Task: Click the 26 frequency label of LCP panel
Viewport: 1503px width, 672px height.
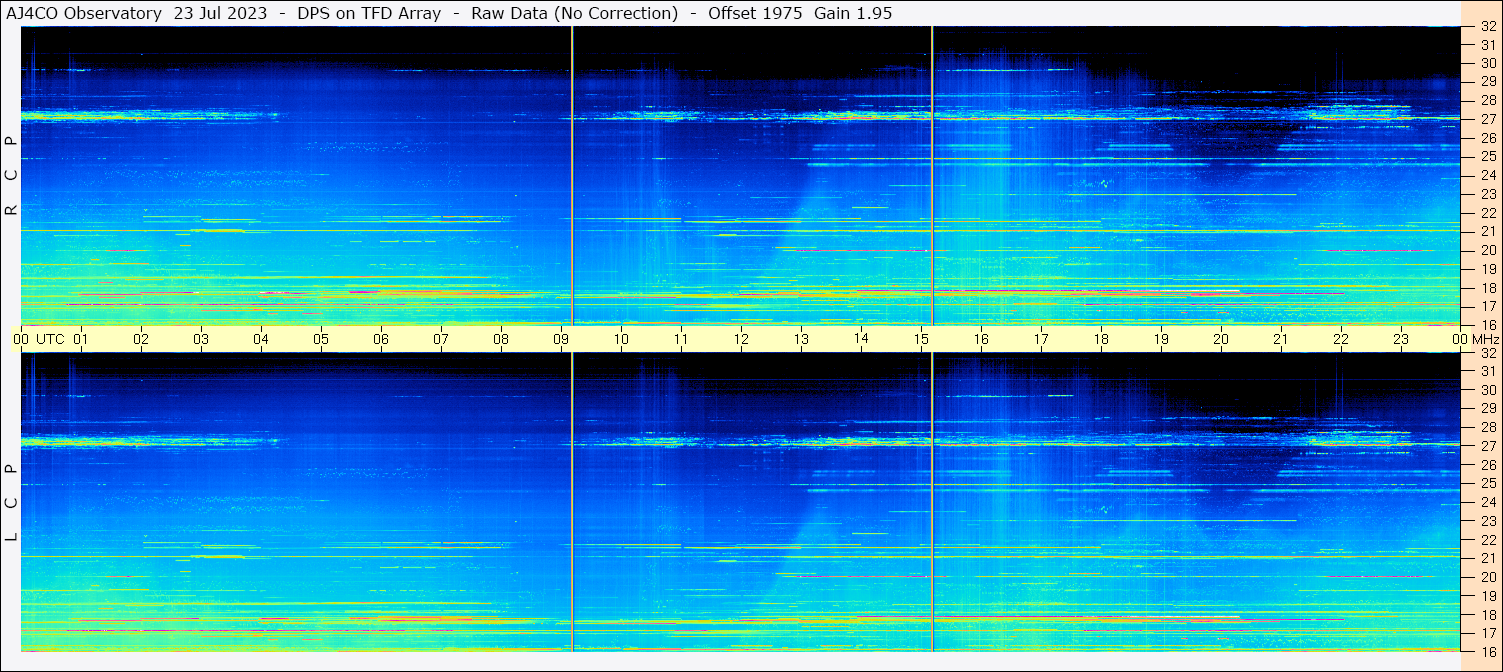Action: (x=1487, y=465)
